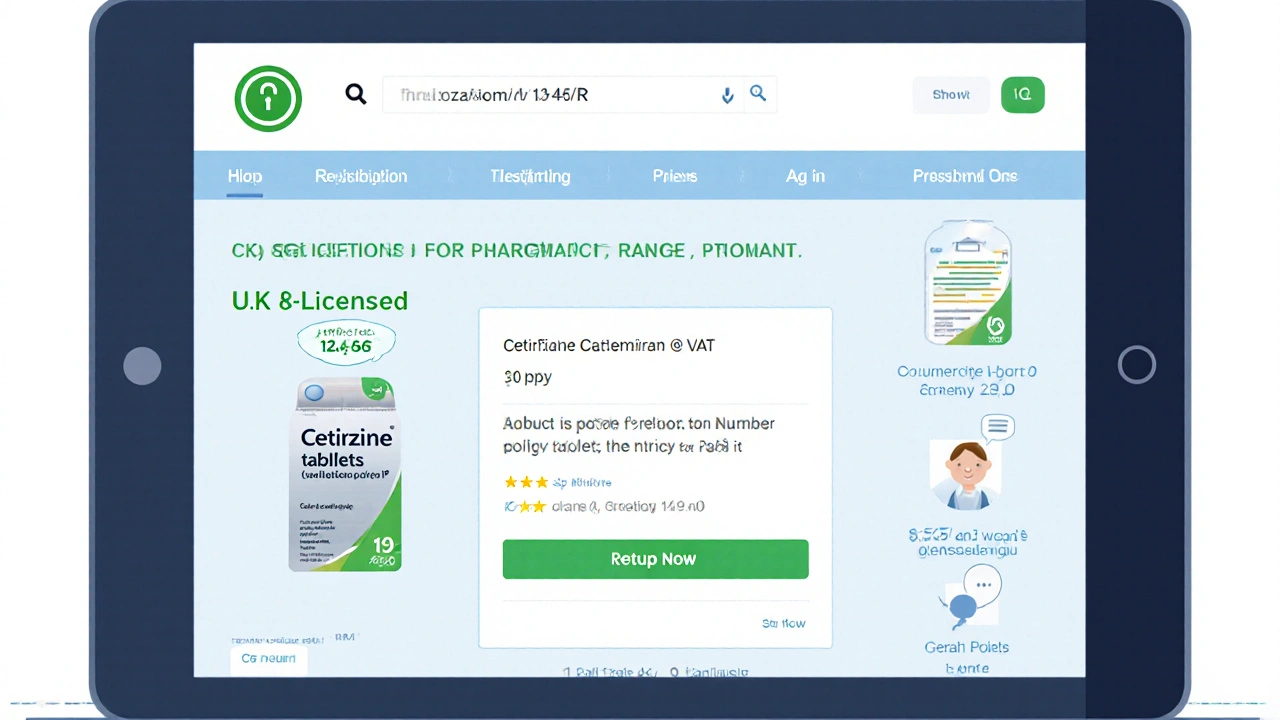Image resolution: width=1280 pixels, height=720 pixels.
Task: Click the green IQ button
Action: [x=1022, y=94]
